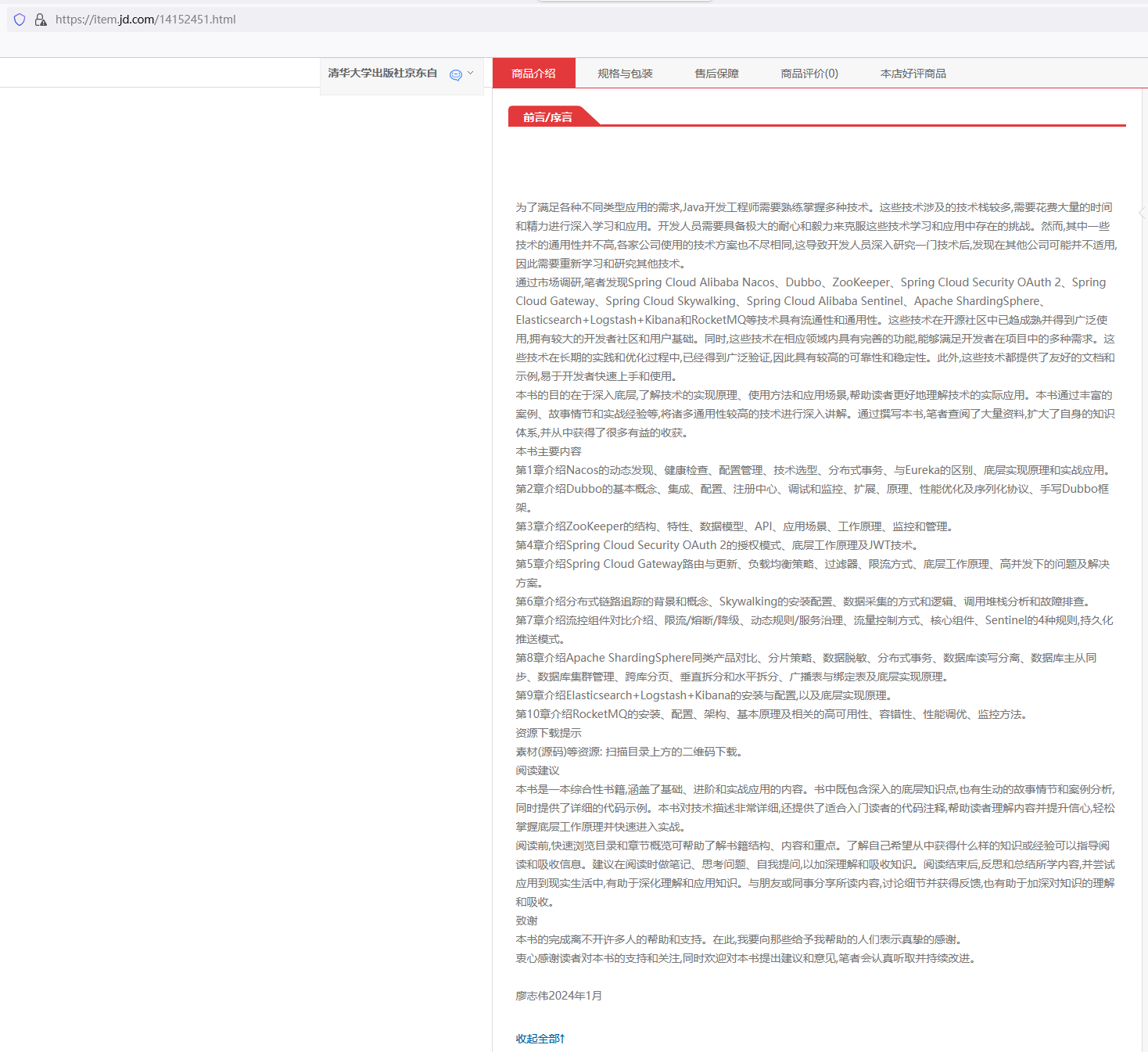Expand the chevron next to the chat icon

[x=470, y=73]
